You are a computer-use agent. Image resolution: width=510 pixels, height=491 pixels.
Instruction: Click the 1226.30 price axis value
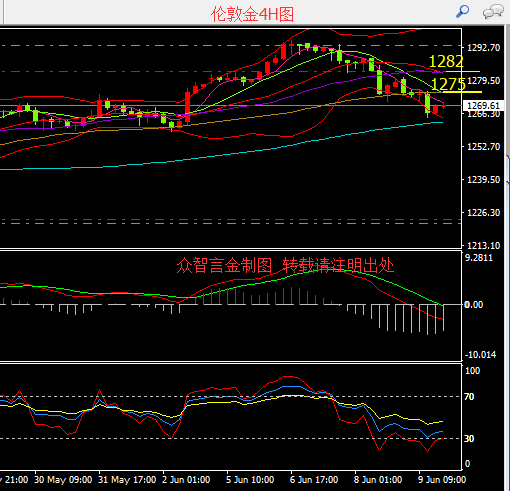(483, 213)
